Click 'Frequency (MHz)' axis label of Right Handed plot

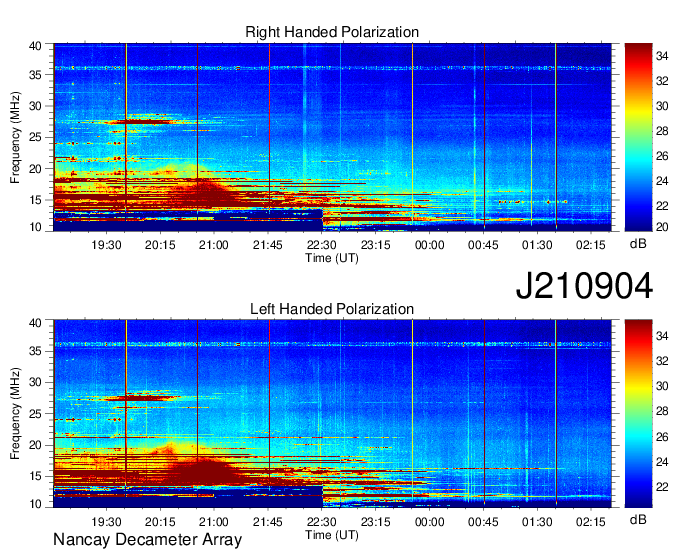point(15,137)
